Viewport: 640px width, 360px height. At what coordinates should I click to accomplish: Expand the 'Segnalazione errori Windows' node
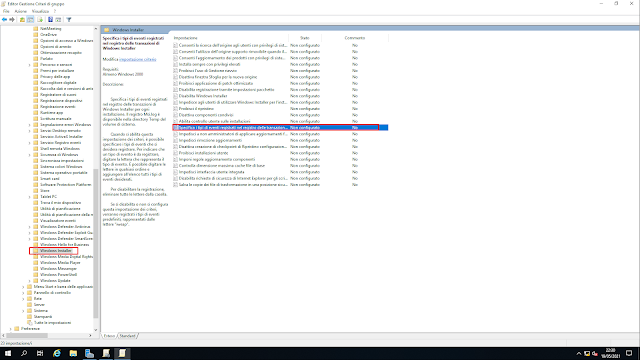(29, 125)
